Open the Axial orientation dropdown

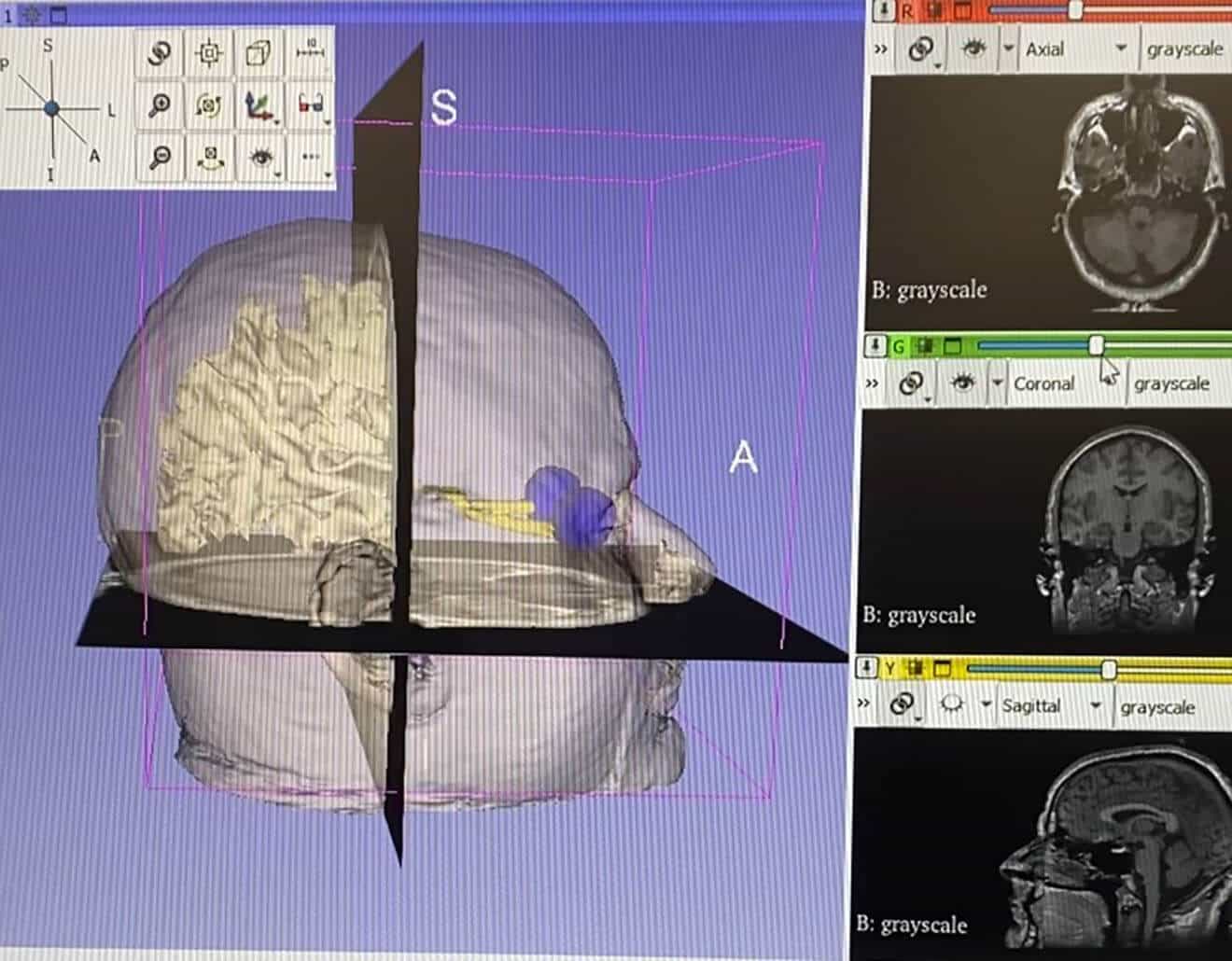1120,48
